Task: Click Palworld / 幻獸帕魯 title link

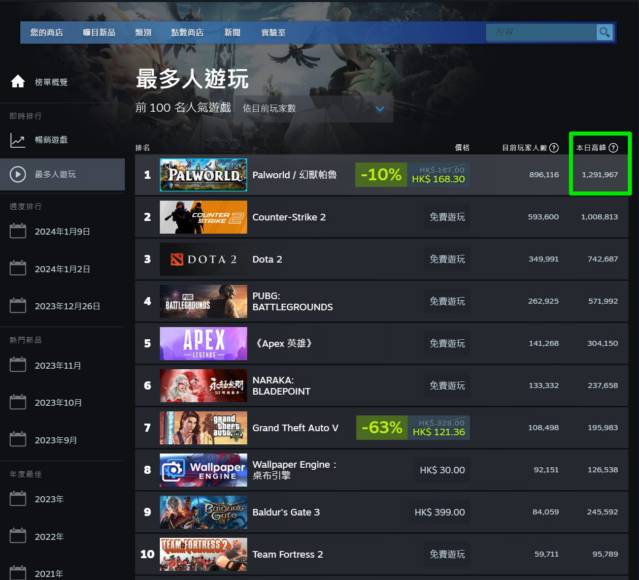Action: point(294,175)
